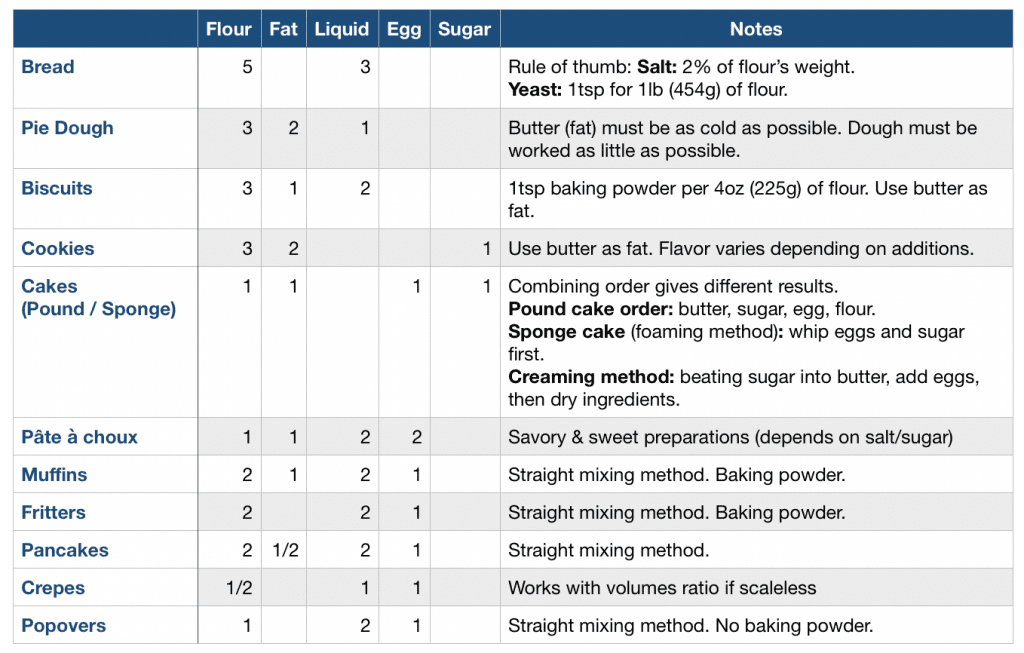Click the Notes column header

click(x=756, y=30)
